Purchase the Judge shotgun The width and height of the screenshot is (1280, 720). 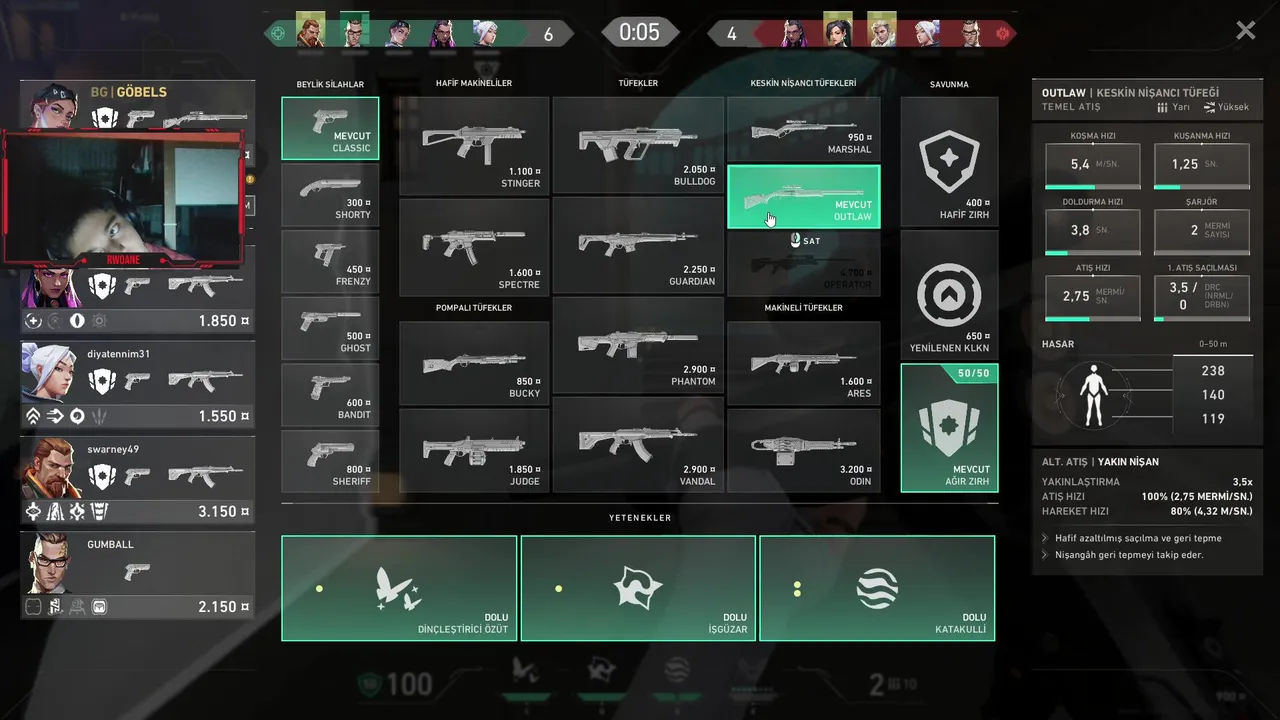click(474, 450)
